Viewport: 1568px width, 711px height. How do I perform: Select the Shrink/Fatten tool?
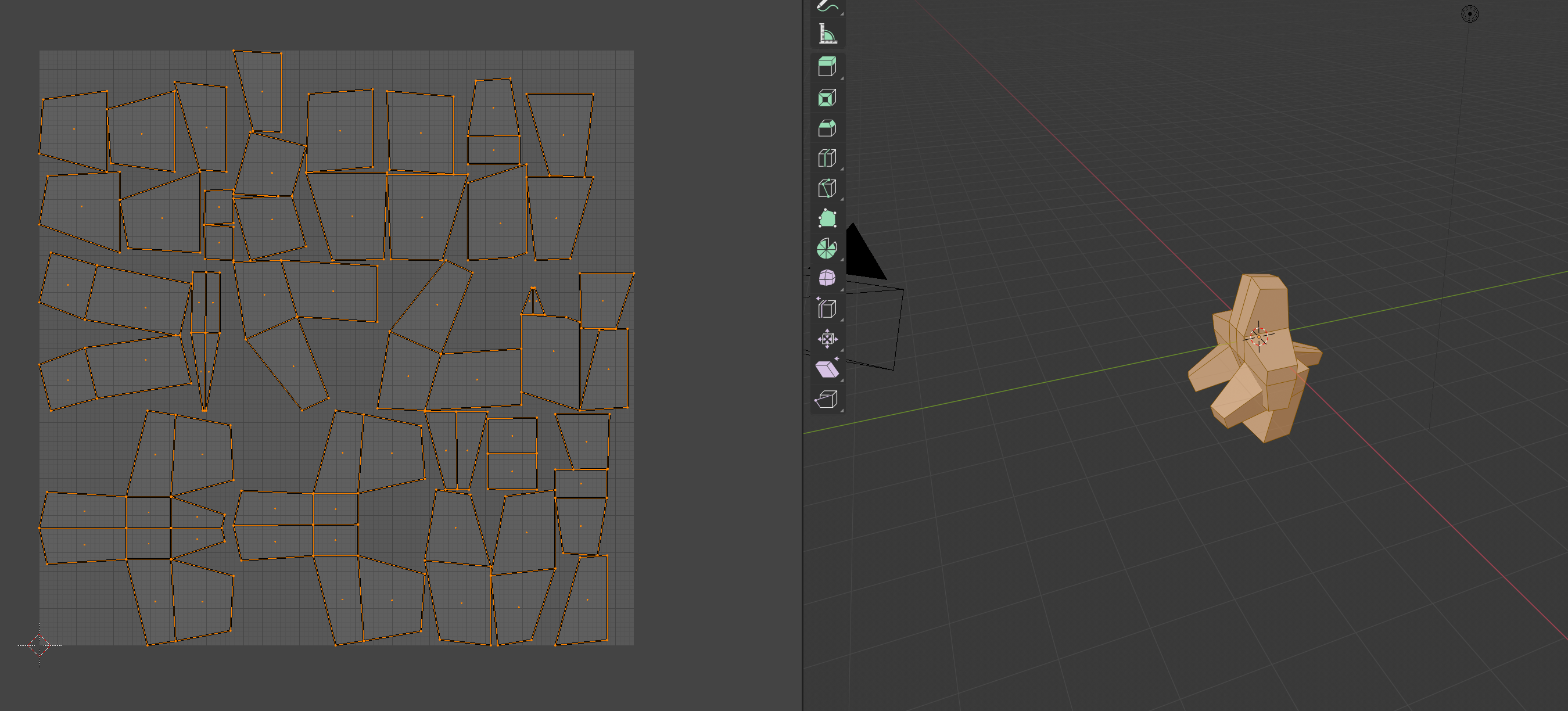pyautogui.click(x=827, y=338)
